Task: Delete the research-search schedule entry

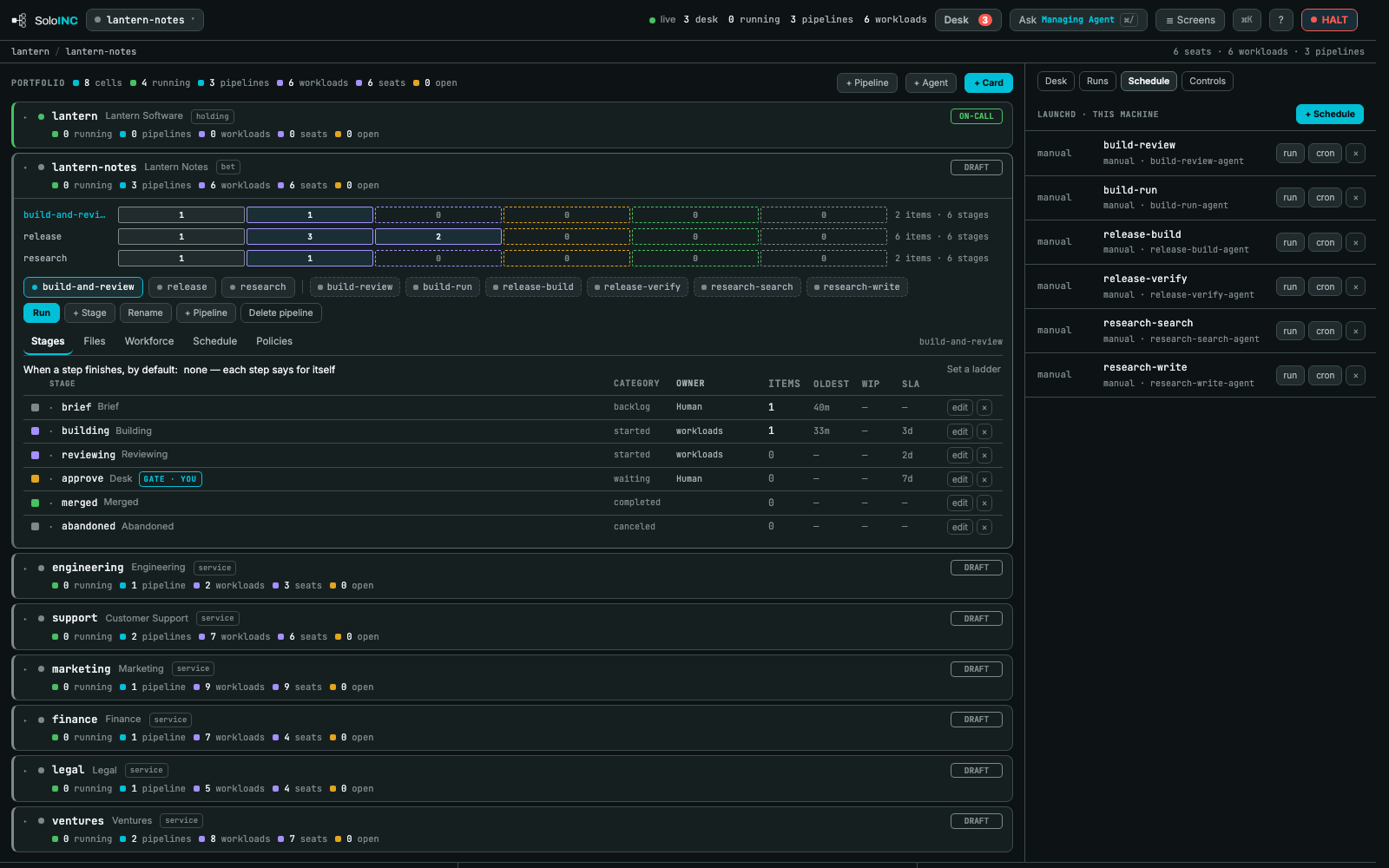Action: (1355, 331)
